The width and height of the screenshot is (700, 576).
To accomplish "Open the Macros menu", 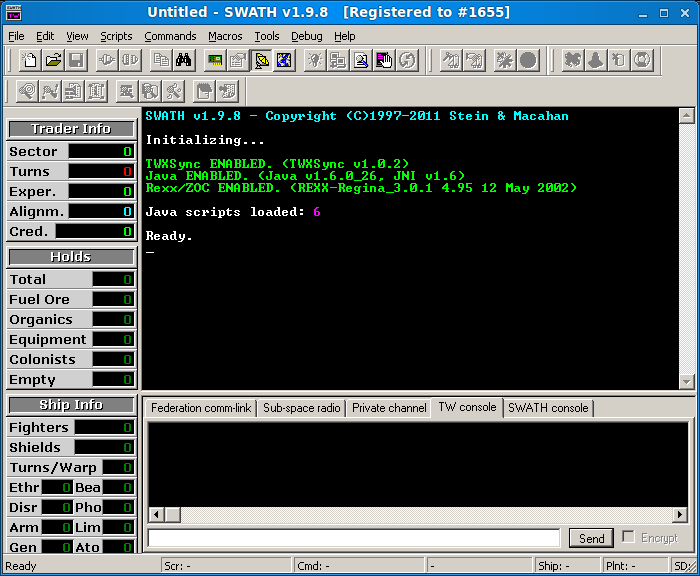I will 225,36.
